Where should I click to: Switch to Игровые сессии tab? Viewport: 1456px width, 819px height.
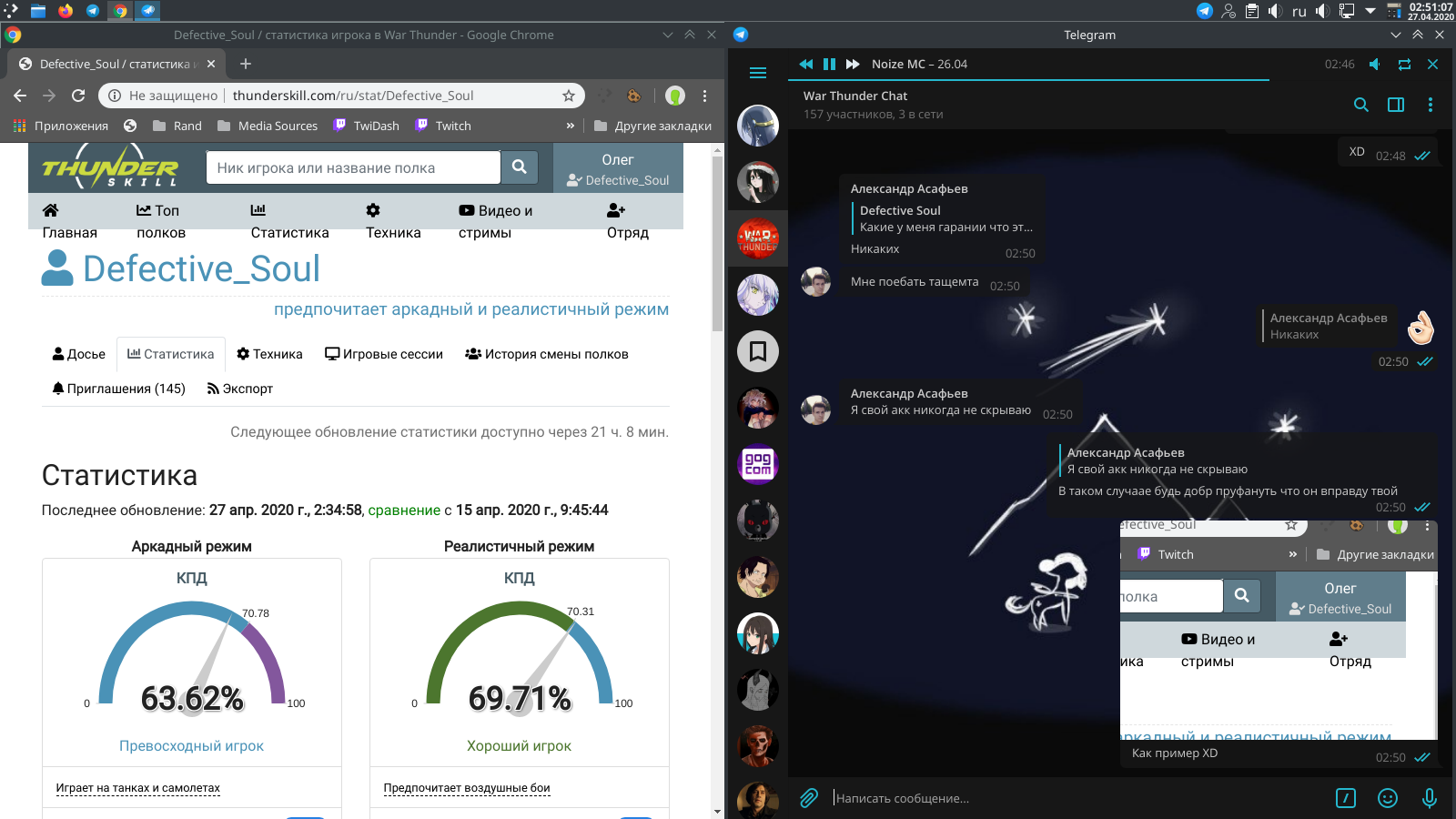coord(384,354)
